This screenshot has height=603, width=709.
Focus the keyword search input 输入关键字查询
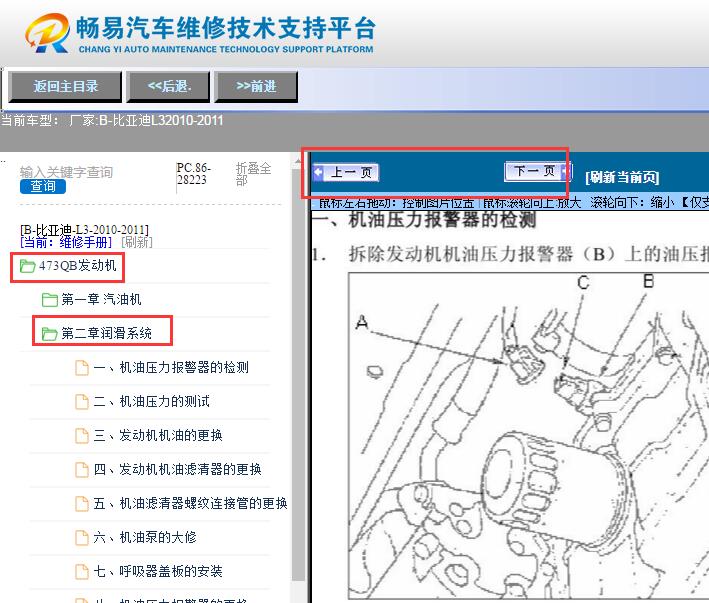pos(66,172)
